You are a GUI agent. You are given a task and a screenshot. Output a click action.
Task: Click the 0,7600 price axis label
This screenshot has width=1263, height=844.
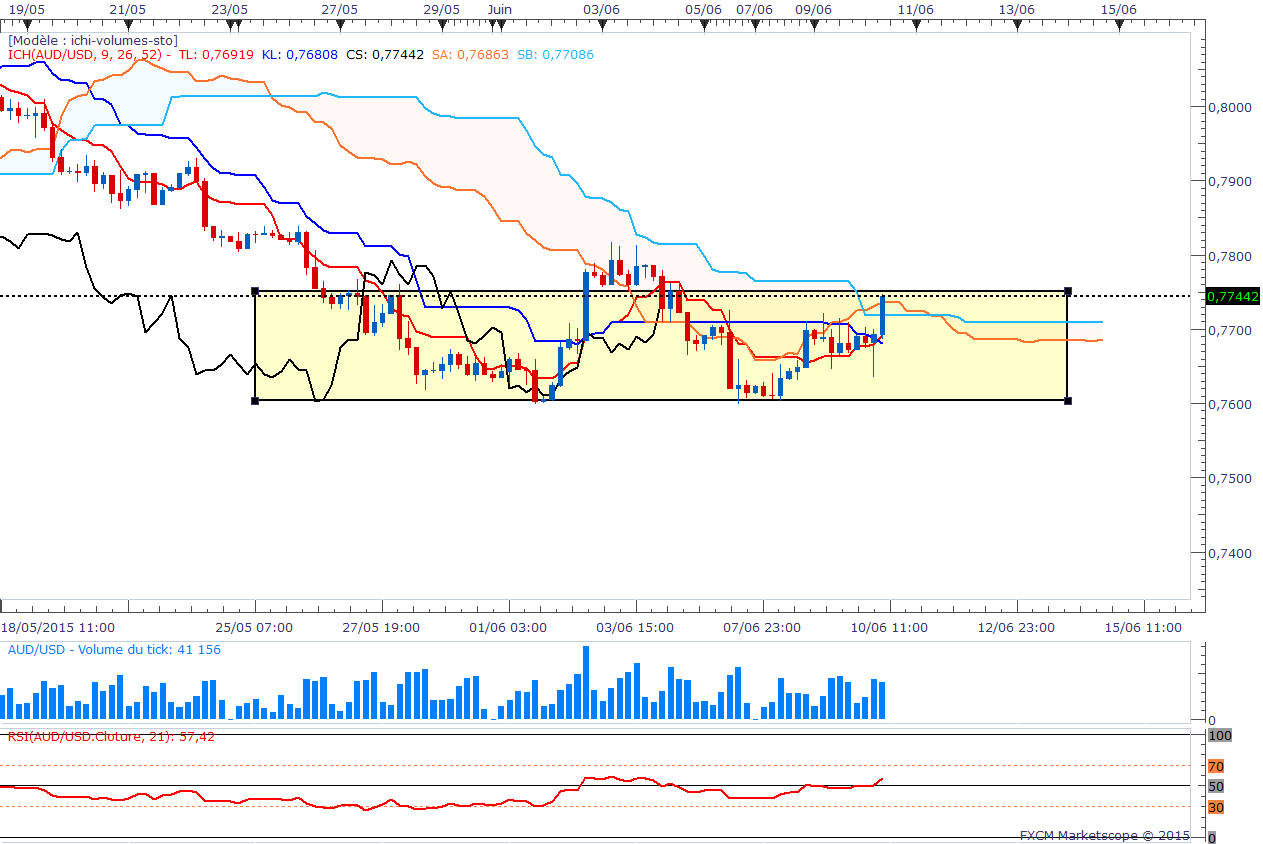[1228, 404]
